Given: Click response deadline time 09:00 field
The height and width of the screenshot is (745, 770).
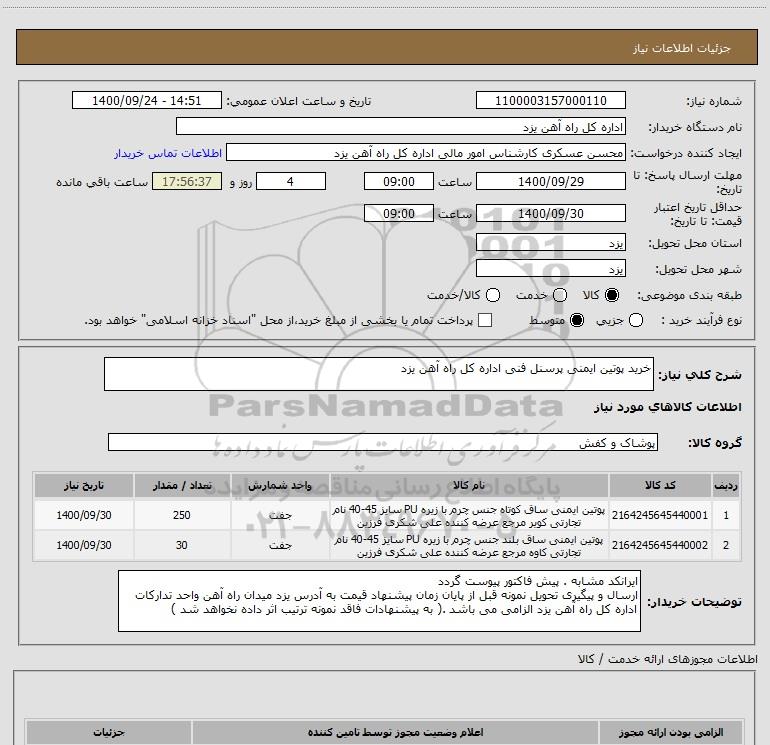Looking at the screenshot, I should point(399,181).
